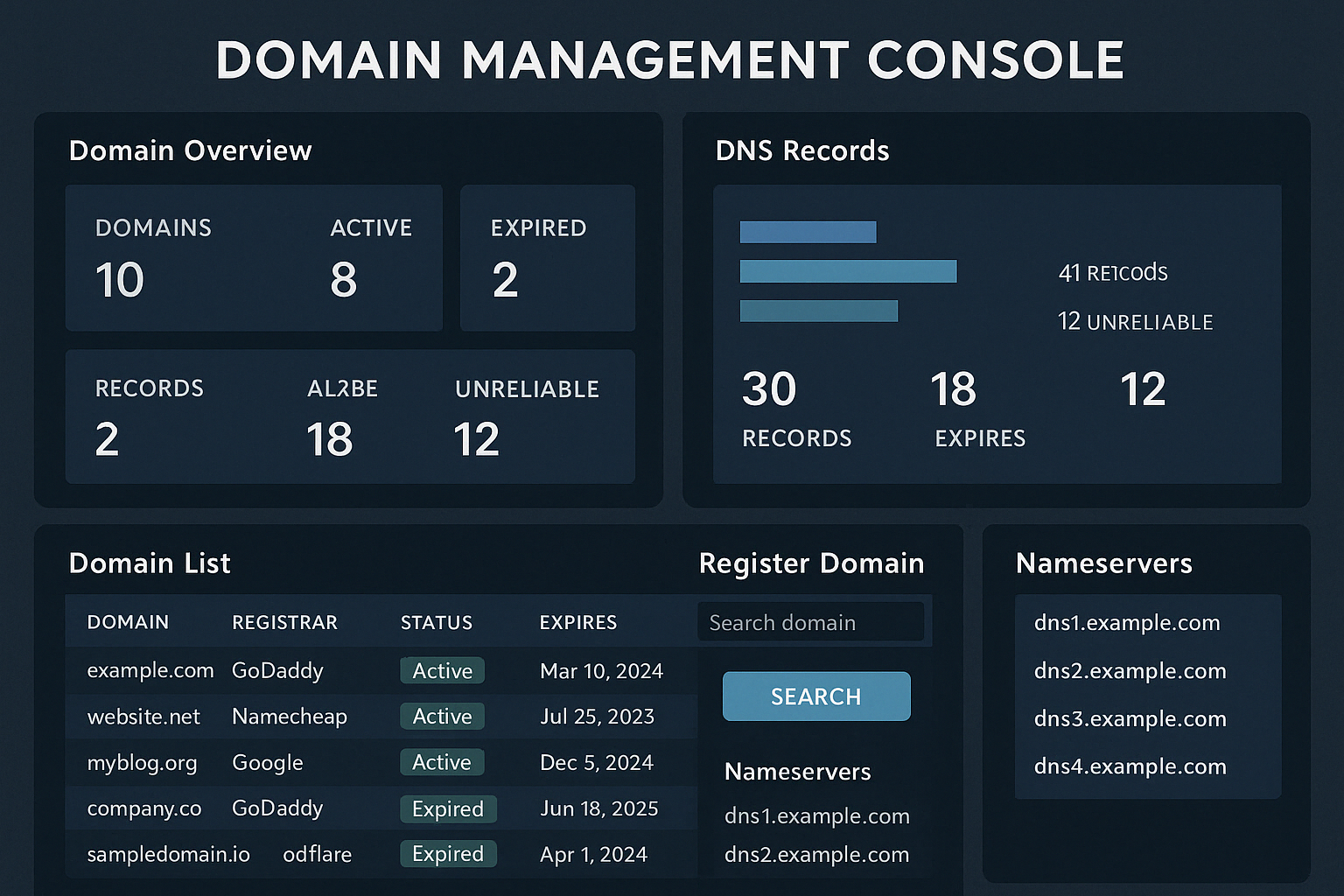Click GoDaddy registrar in the company.co row
1344x896 pixels.
(277, 808)
